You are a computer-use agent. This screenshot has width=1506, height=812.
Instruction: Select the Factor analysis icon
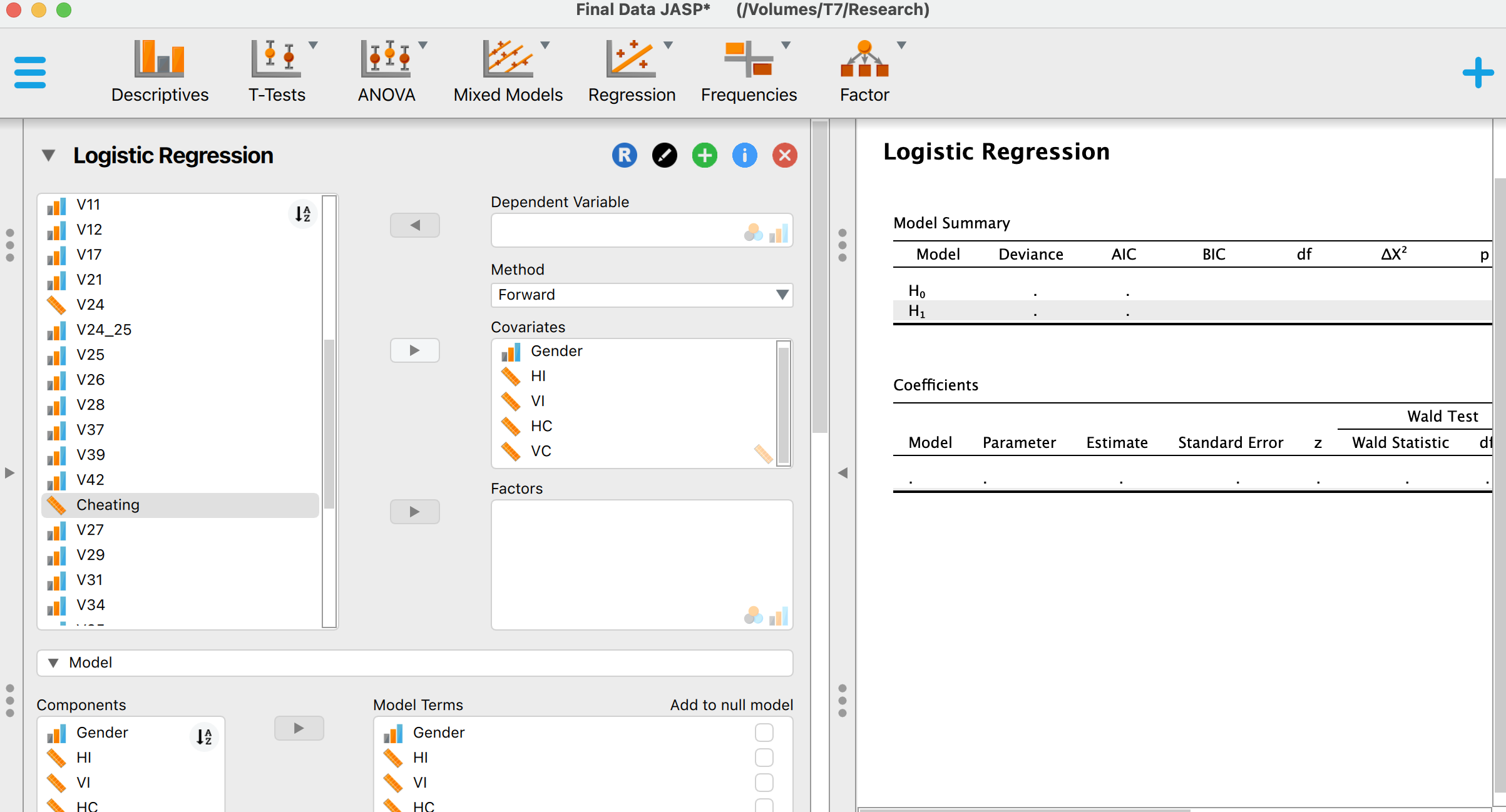pyautogui.click(x=864, y=69)
